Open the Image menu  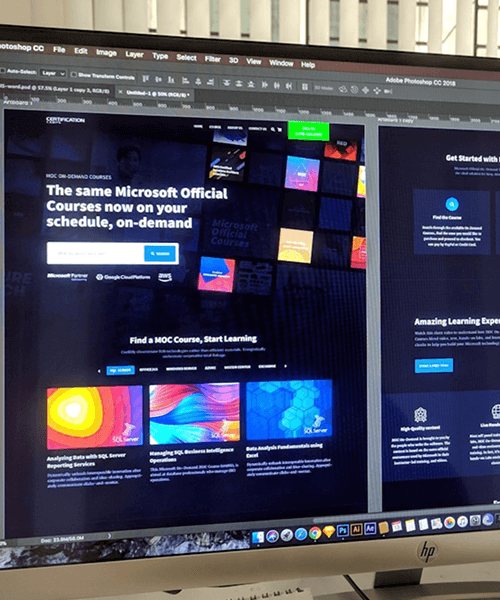click(x=106, y=52)
